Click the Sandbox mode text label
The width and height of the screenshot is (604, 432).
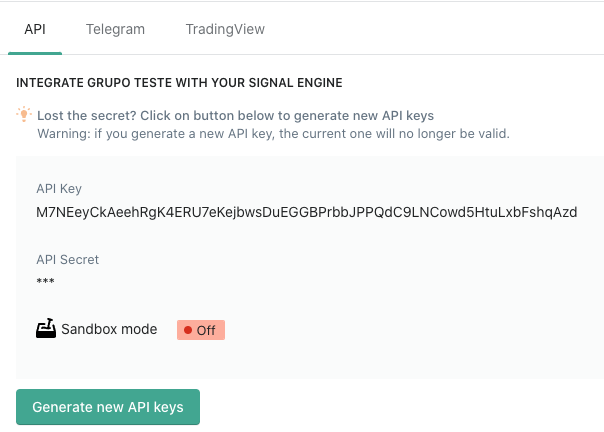coord(109,329)
